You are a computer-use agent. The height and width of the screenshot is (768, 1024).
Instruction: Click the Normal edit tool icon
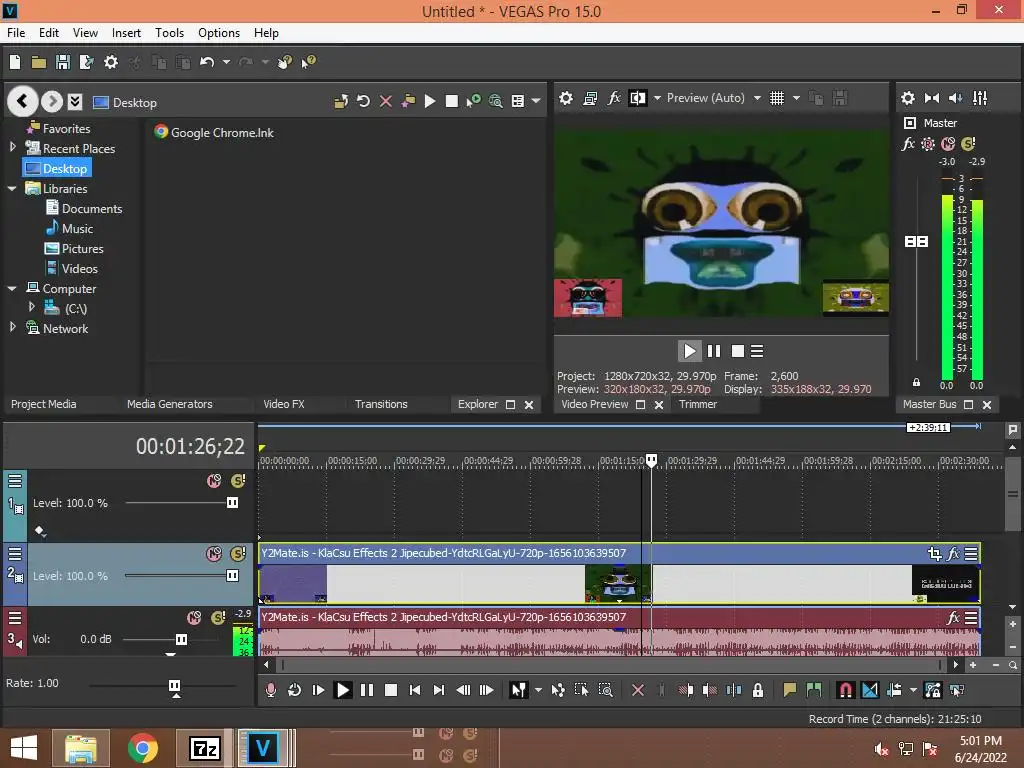[x=519, y=690]
